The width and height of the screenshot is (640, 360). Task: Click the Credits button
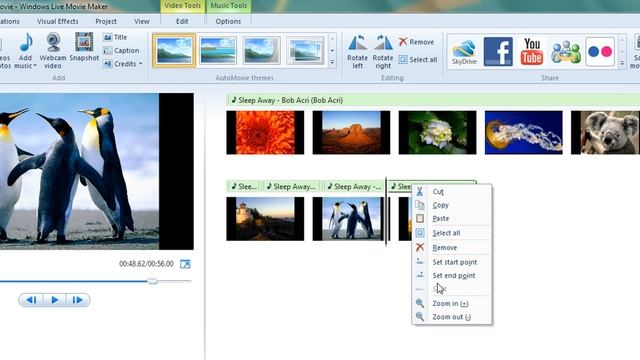click(x=120, y=64)
